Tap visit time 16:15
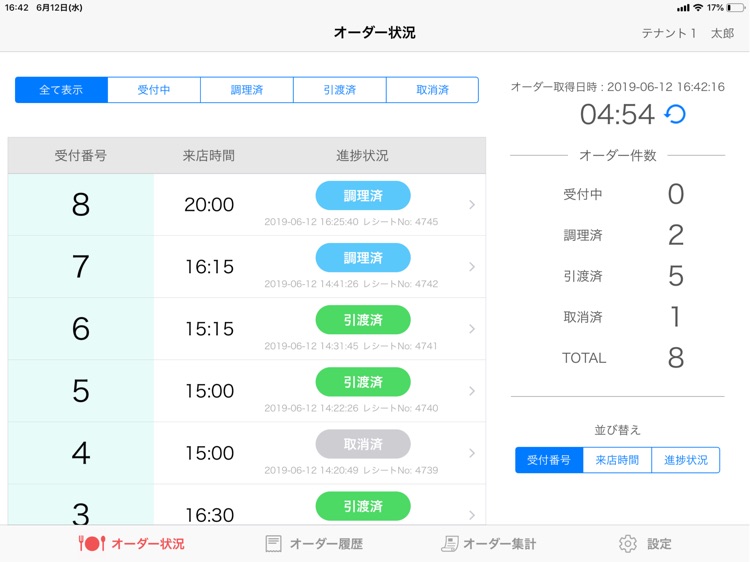 (x=209, y=267)
